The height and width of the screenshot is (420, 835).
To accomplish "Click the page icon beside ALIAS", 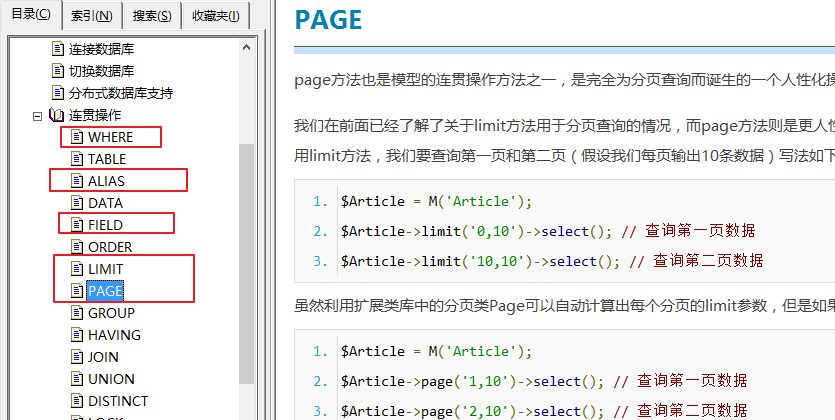I will 77,181.
